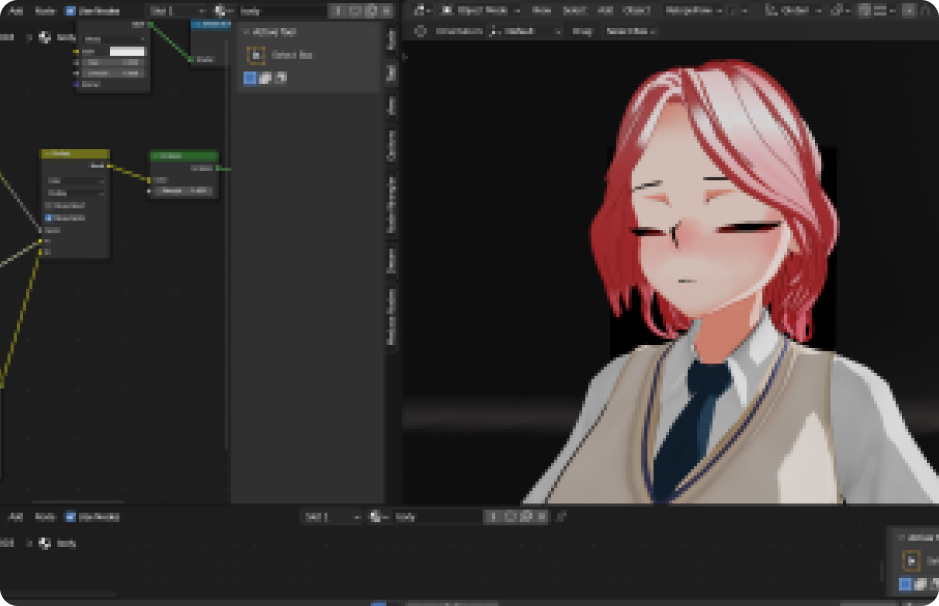The image size is (939, 606).
Task: Switch to the Options sidebar tab
Action: [x=392, y=145]
